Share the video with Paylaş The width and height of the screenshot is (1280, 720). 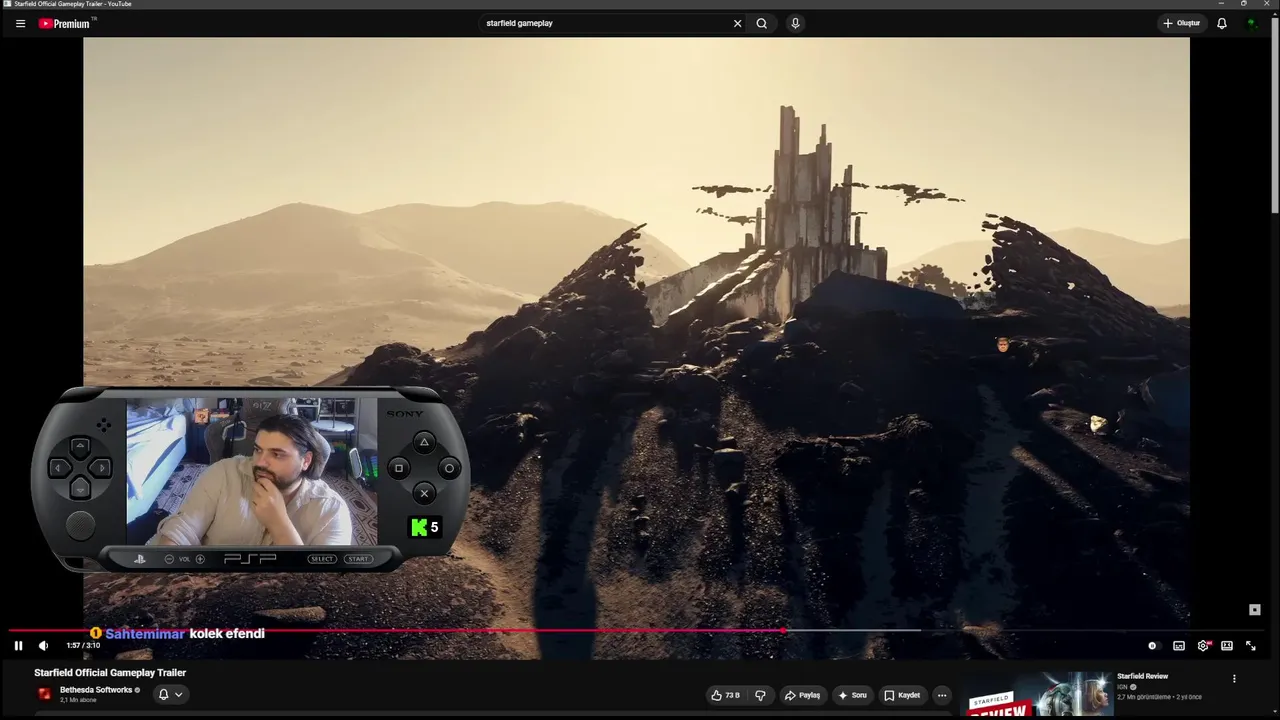[x=802, y=695]
